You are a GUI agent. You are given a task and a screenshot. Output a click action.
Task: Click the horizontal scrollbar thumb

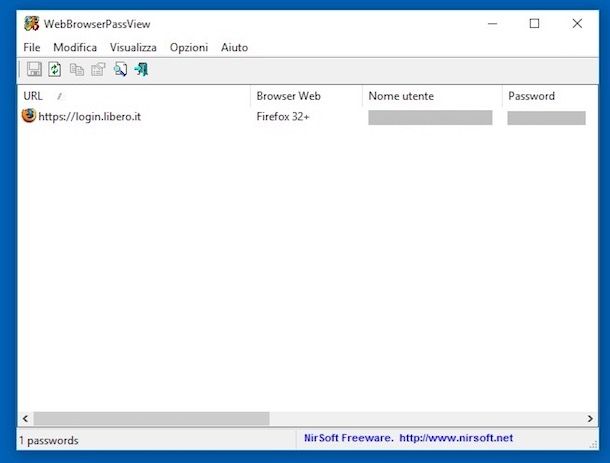(x=151, y=419)
